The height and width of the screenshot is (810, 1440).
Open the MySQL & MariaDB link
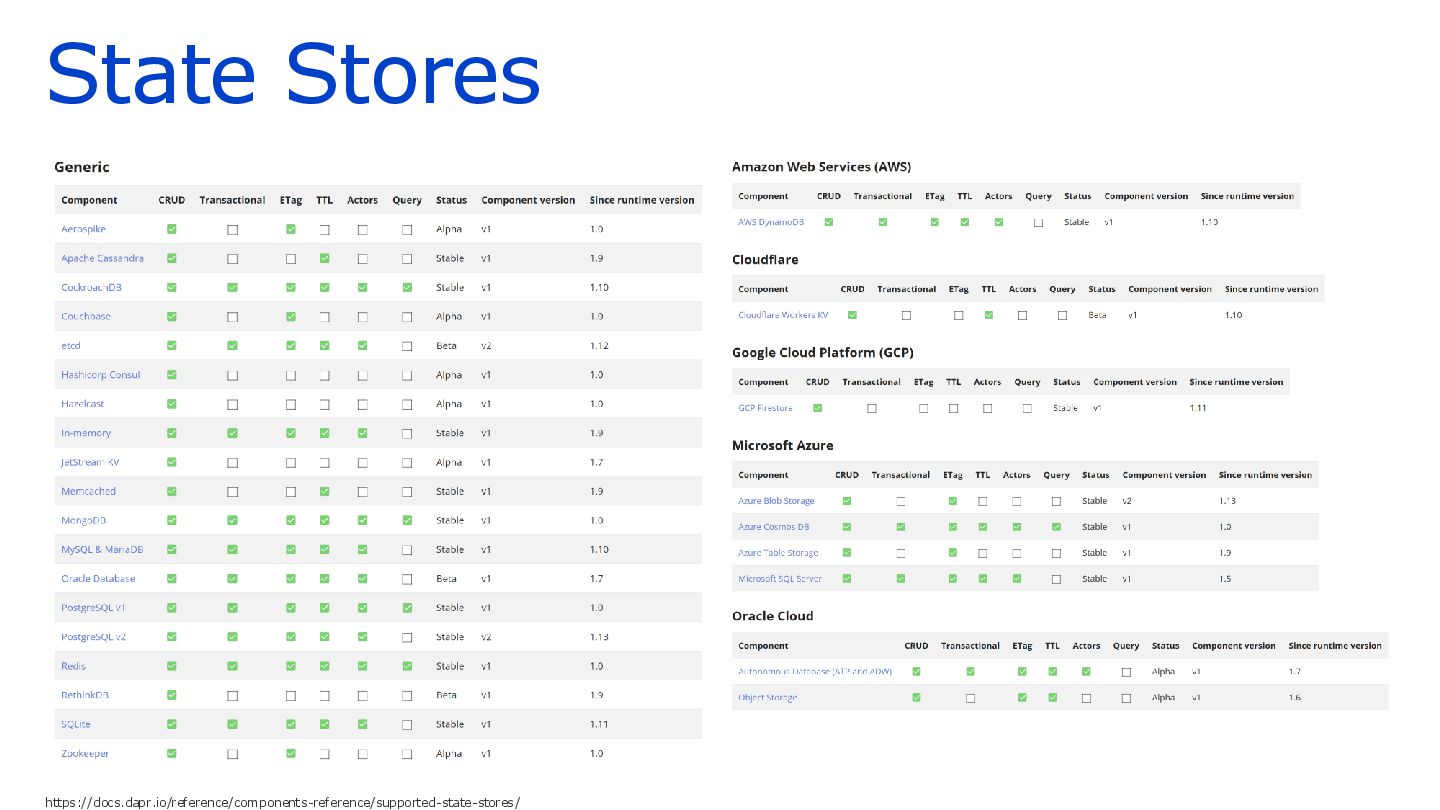(x=102, y=549)
